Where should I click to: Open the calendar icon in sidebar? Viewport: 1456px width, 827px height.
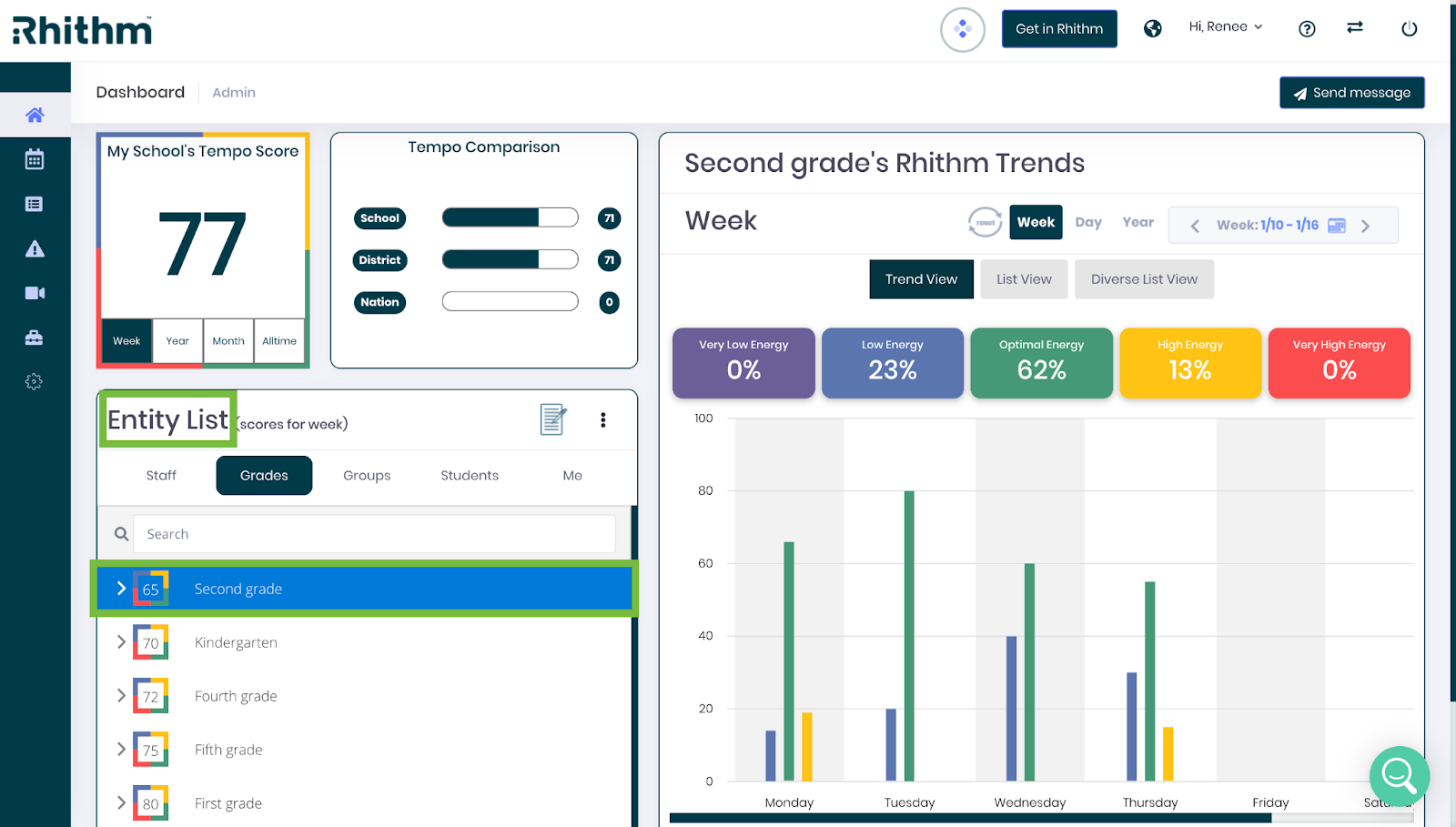click(35, 159)
